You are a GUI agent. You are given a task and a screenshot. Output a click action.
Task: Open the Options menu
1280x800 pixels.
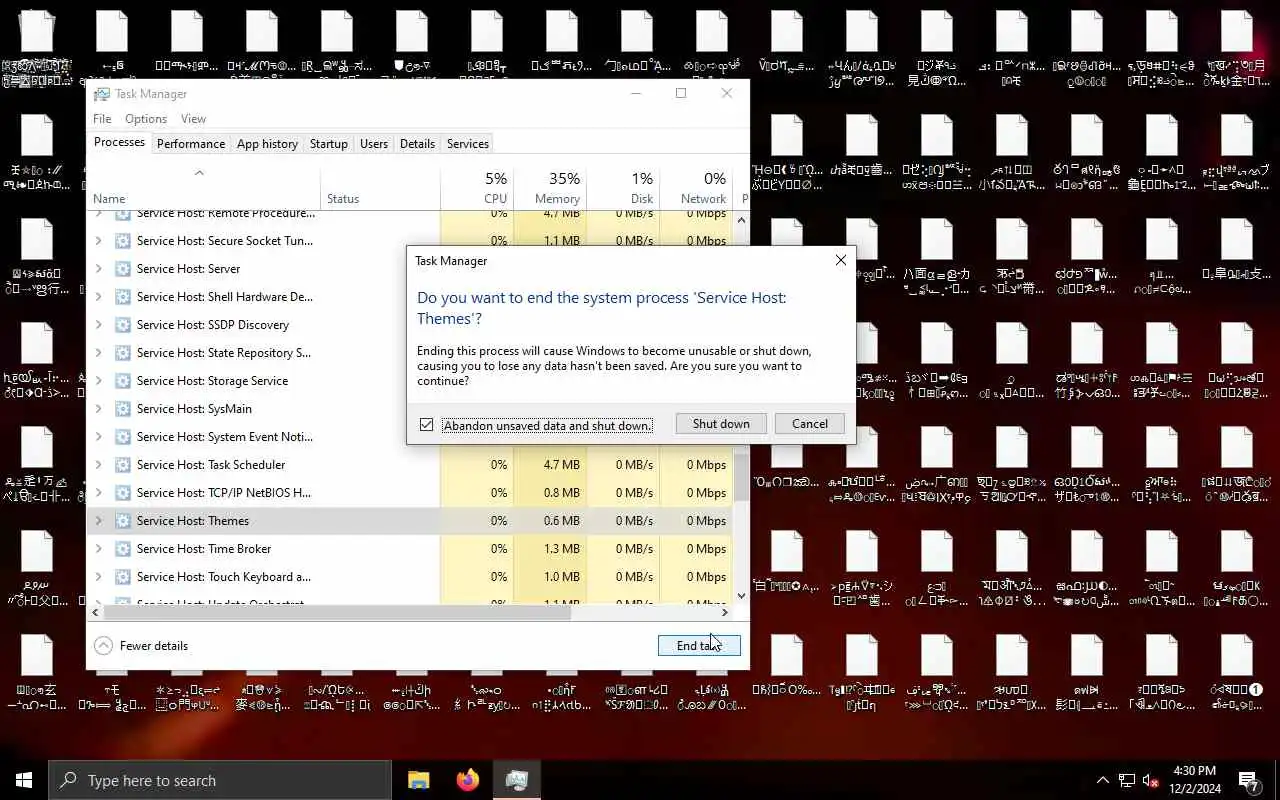(146, 119)
